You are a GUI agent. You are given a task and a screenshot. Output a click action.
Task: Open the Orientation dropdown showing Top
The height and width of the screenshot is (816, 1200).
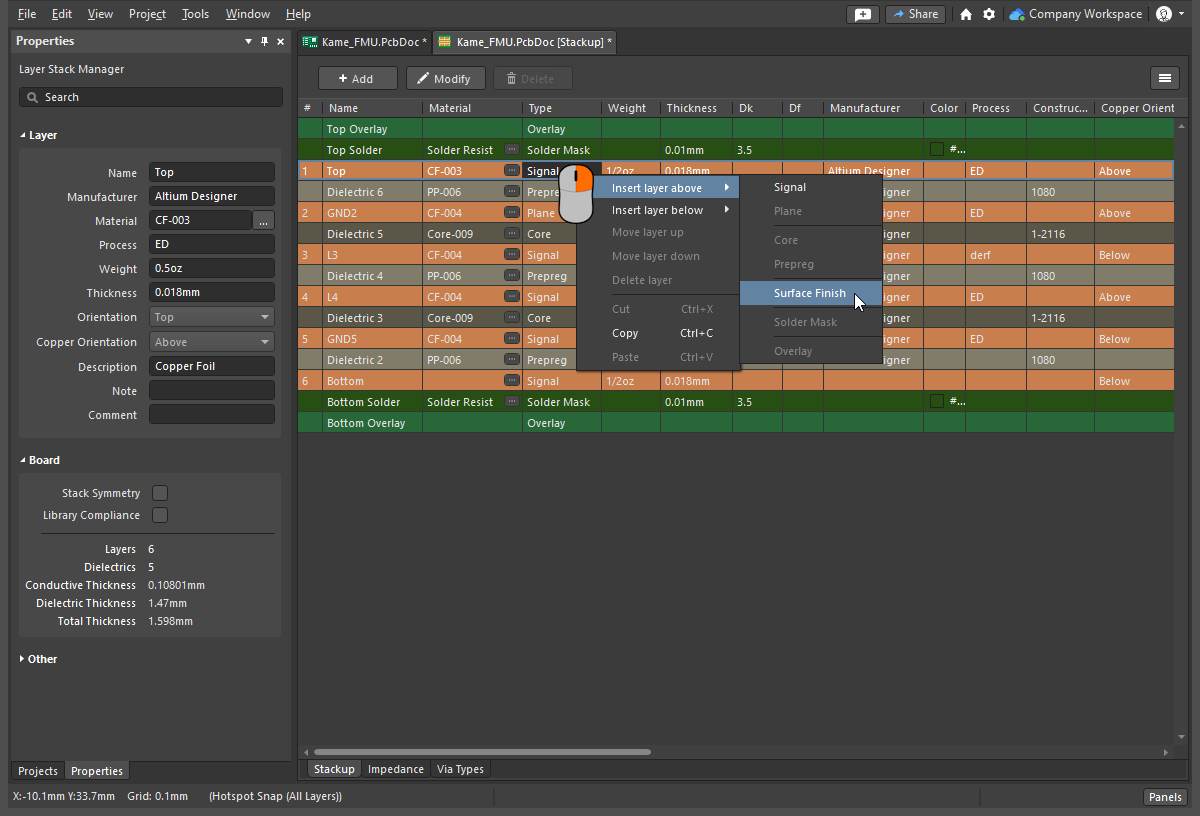point(211,317)
